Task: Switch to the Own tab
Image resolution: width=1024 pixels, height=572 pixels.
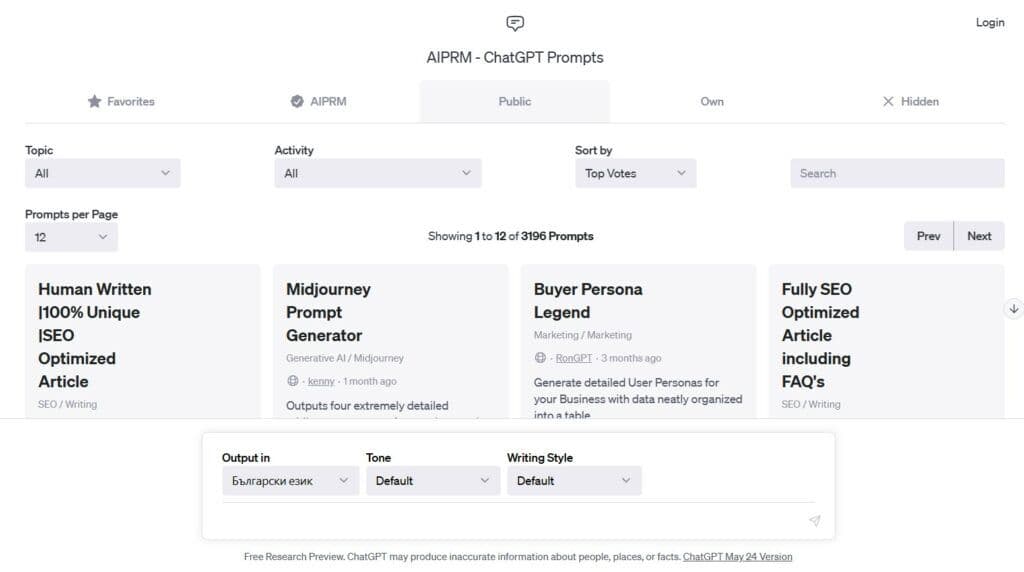Action: pos(712,101)
